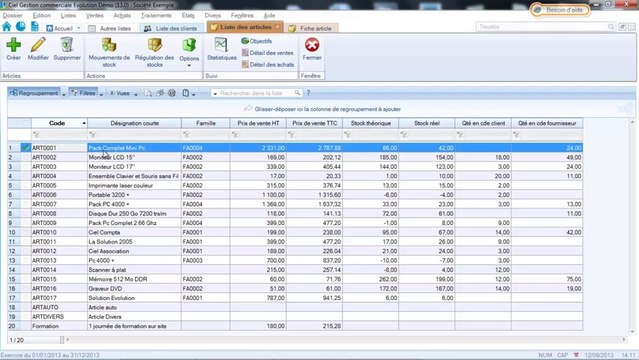Click the round icon before clipboard icon
639x360 pixels.
pos(172,93)
